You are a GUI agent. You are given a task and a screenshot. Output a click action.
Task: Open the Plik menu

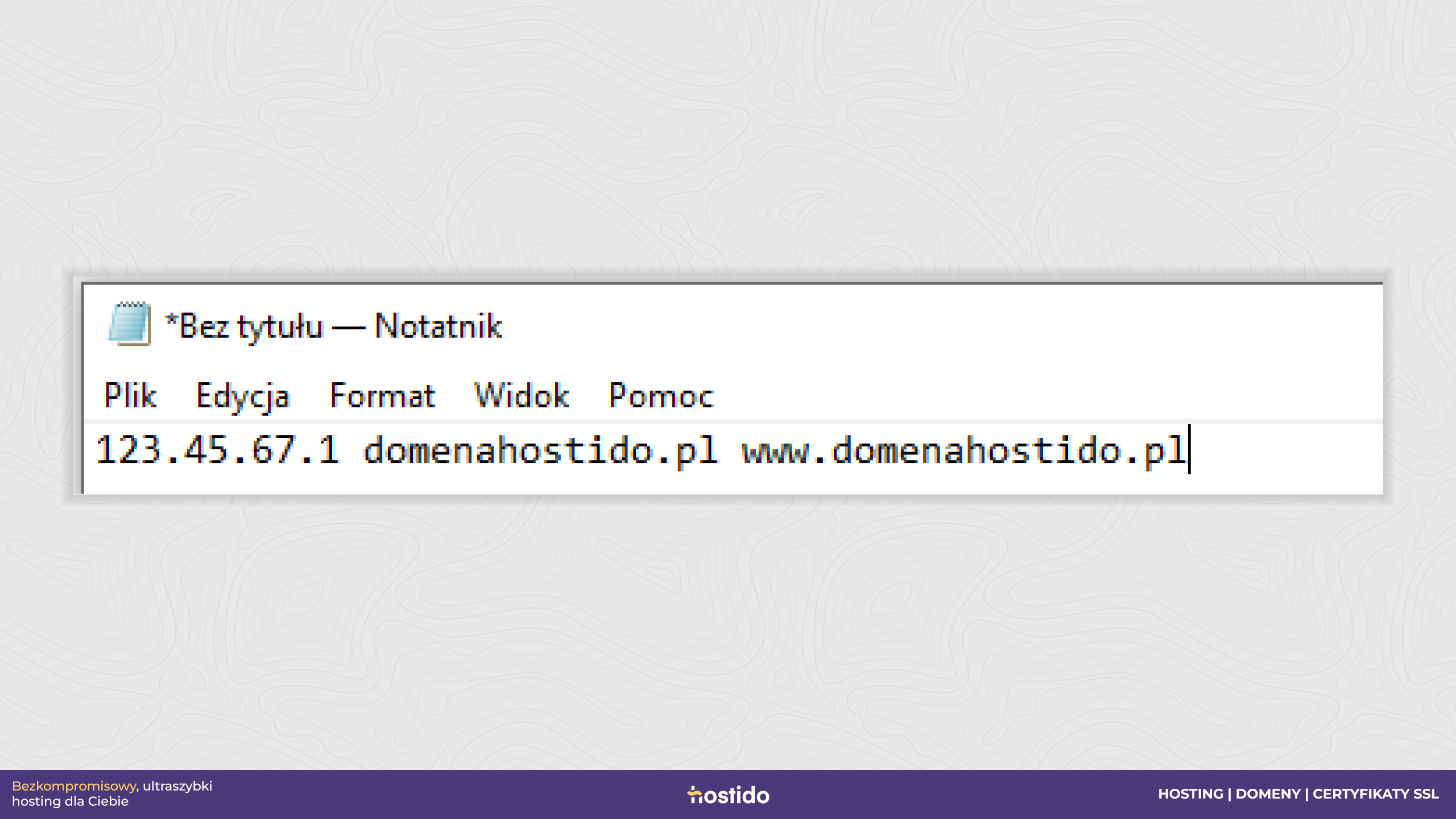tap(130, 395)
